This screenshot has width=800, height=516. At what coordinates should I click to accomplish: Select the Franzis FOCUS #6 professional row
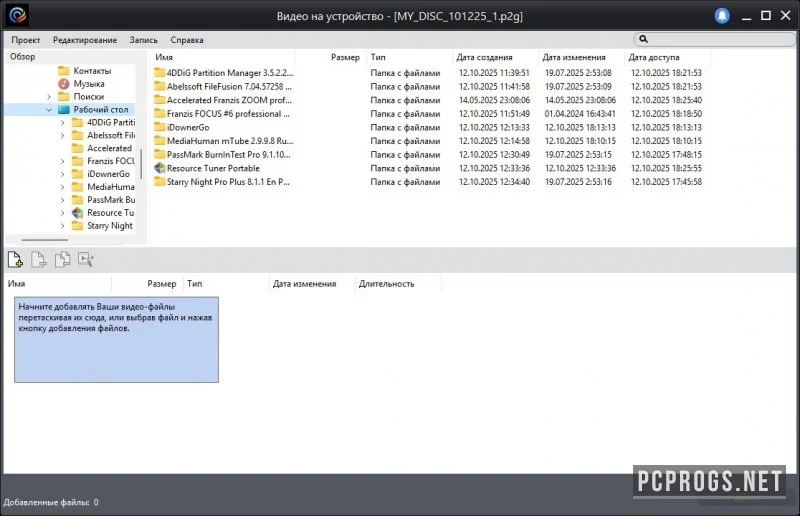click(x=428, y=114)
